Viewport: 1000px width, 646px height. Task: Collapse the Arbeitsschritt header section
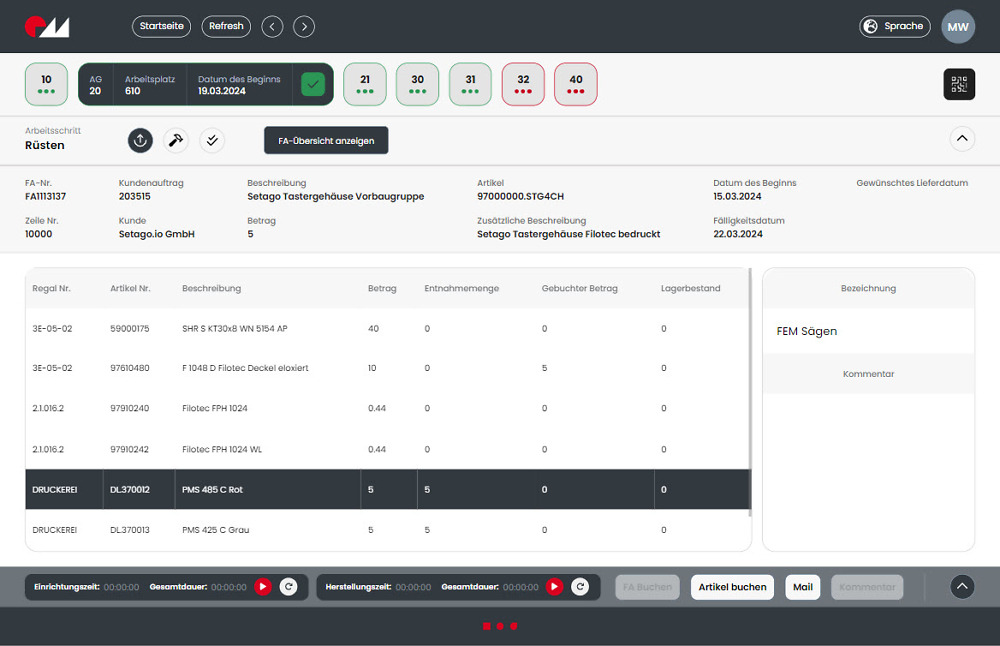point(962,139)
